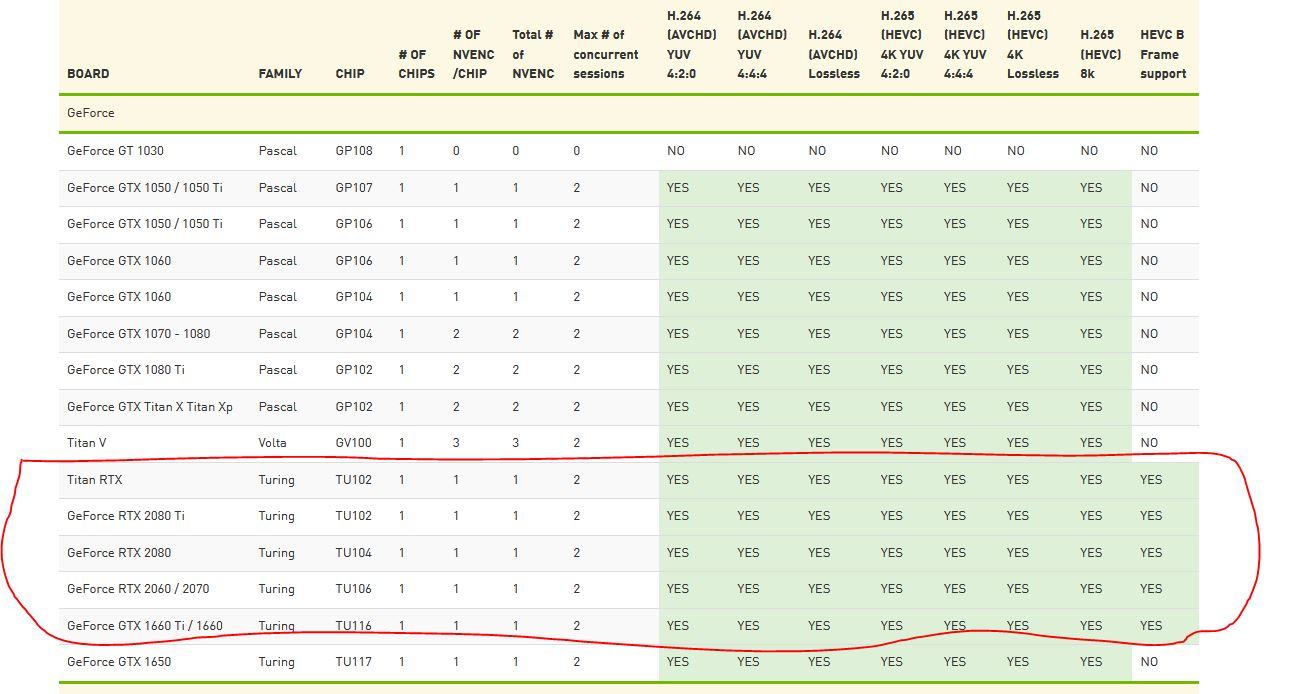
Task: Click the Volta family cell
Action: point(272,443)
